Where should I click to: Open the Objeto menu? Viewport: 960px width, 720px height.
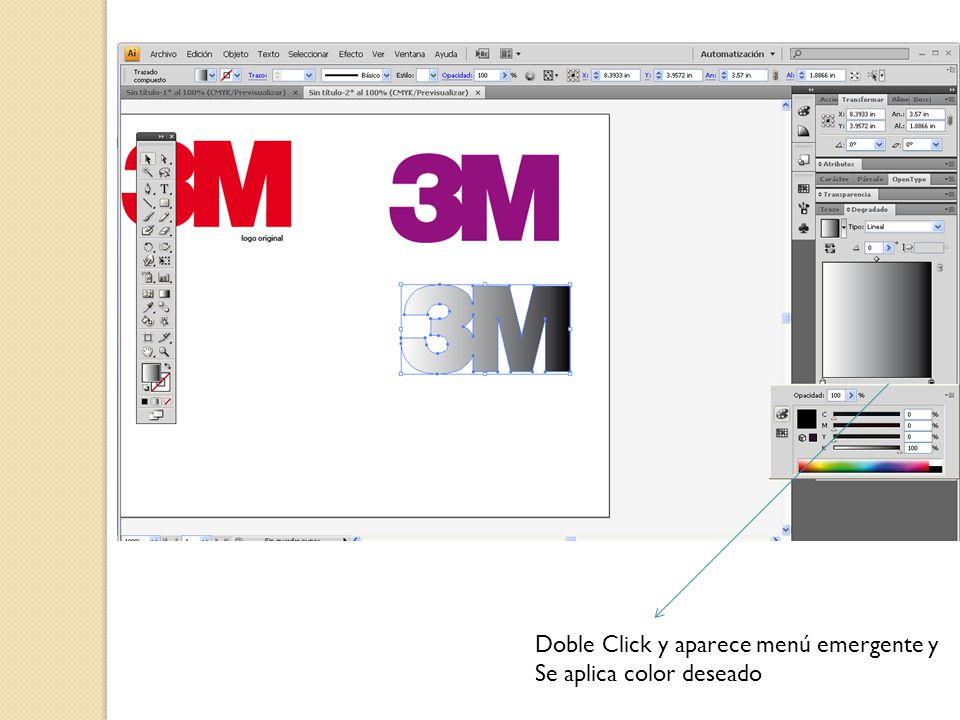tap(236, 54)
